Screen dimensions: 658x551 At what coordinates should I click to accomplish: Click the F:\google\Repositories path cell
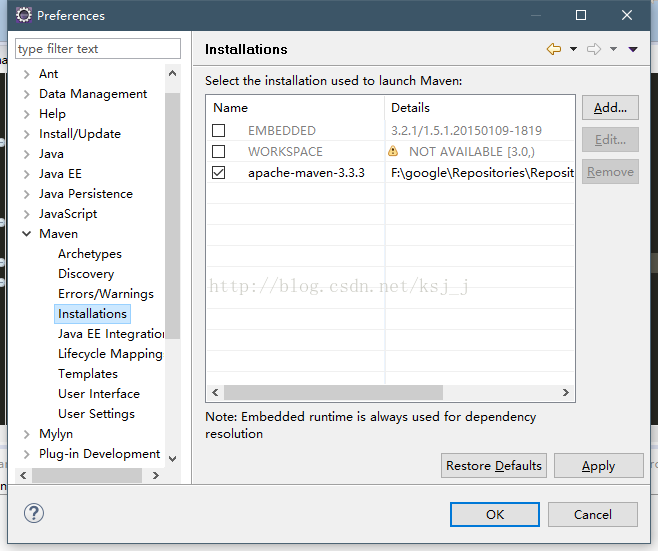pos(482,173)
